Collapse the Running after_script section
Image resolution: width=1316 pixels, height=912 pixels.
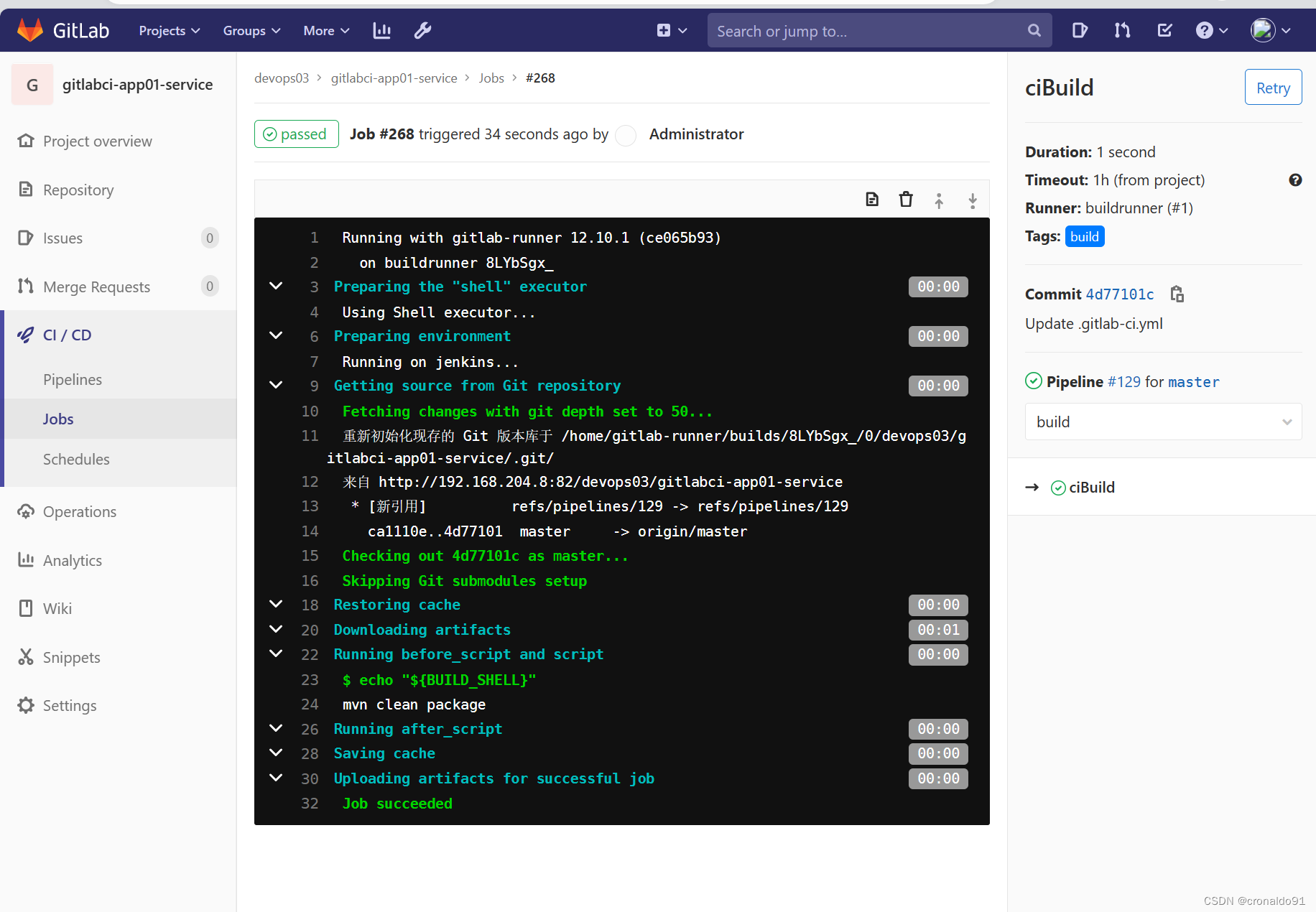point(276,728)
